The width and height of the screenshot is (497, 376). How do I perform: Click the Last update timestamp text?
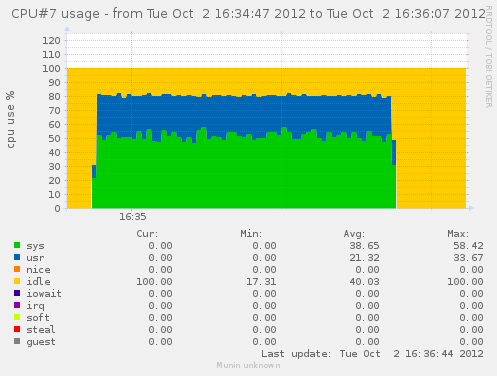tap(372, 354)
